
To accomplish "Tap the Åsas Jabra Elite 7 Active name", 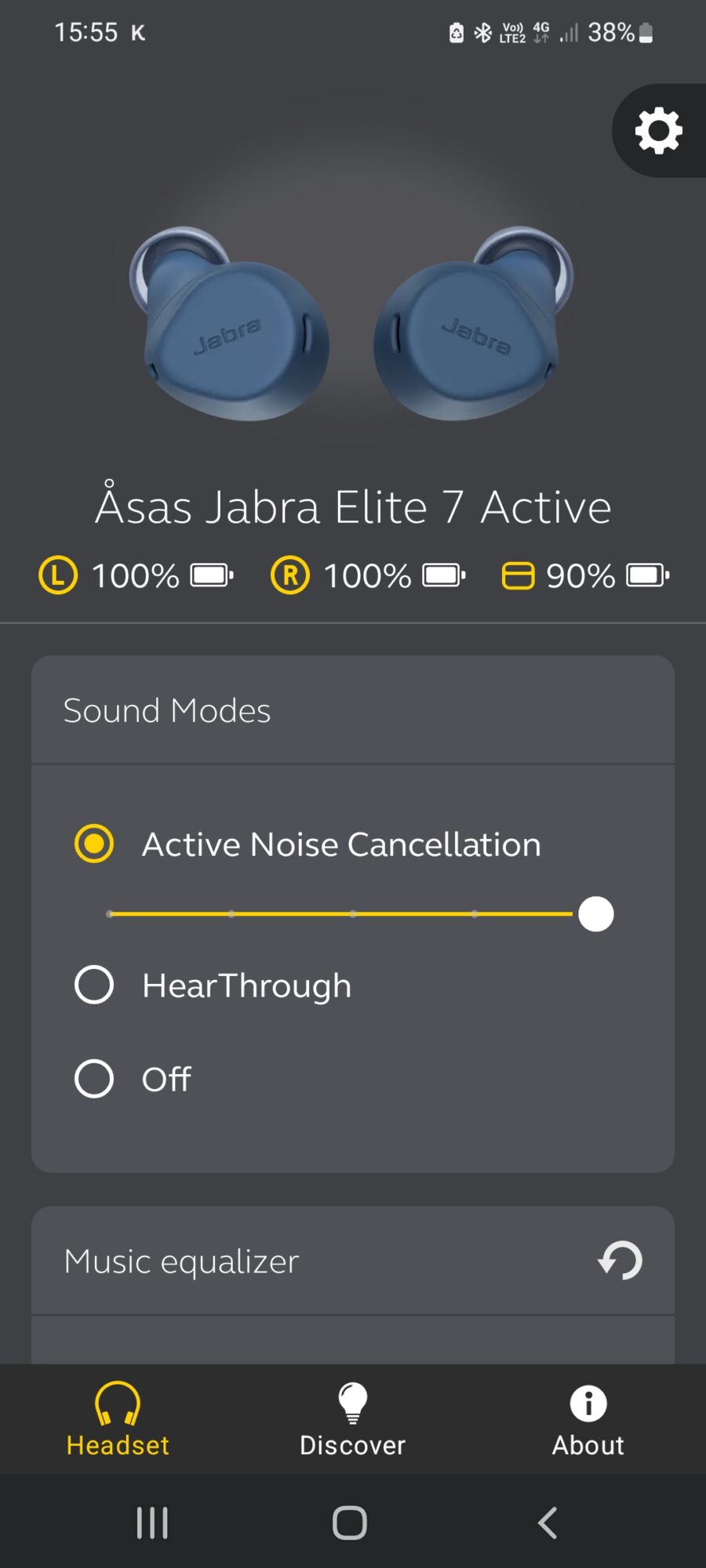I will tap(353, 506).
